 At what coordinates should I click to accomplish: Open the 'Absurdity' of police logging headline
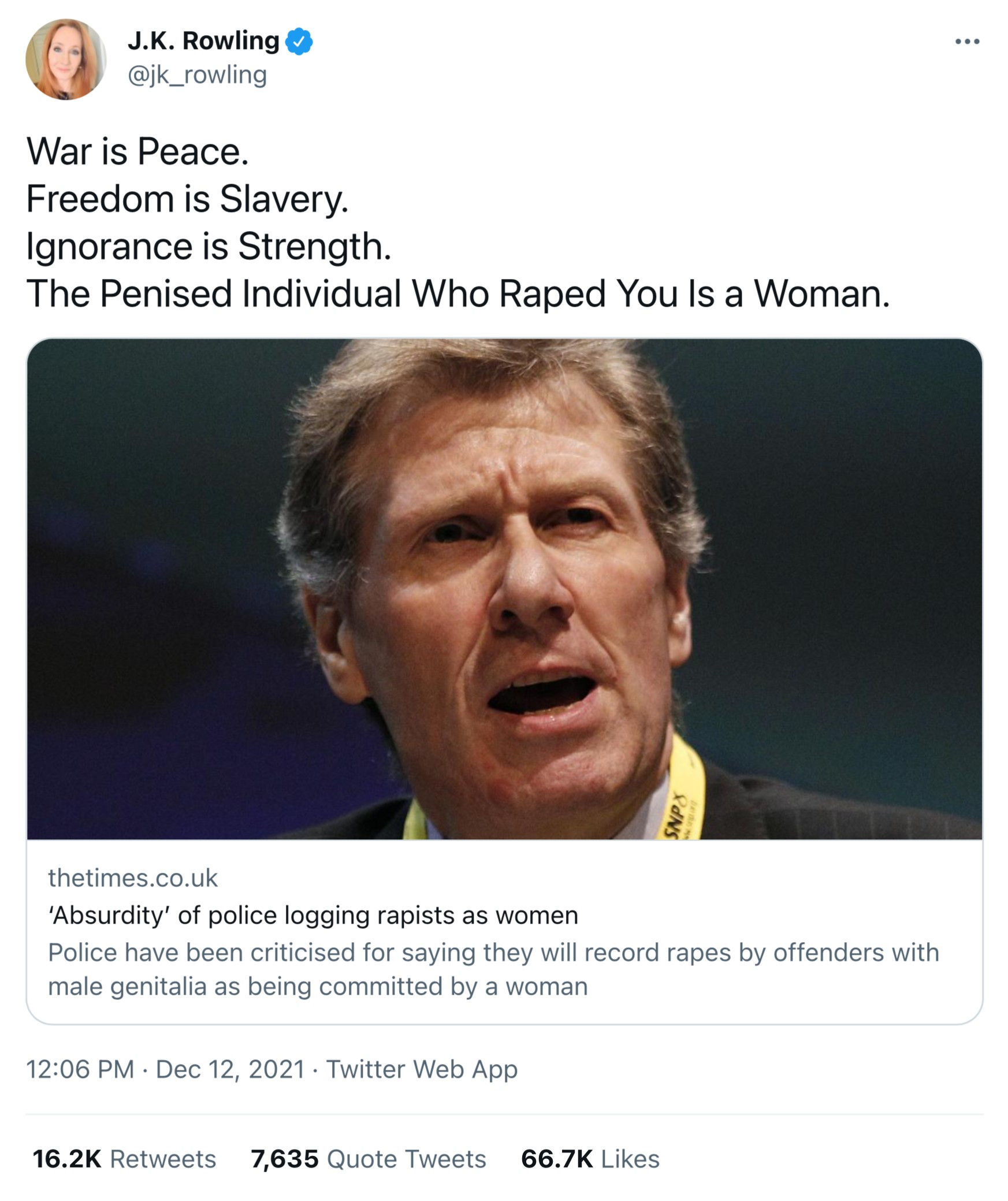pyautogui.click(x=313, y=915)
